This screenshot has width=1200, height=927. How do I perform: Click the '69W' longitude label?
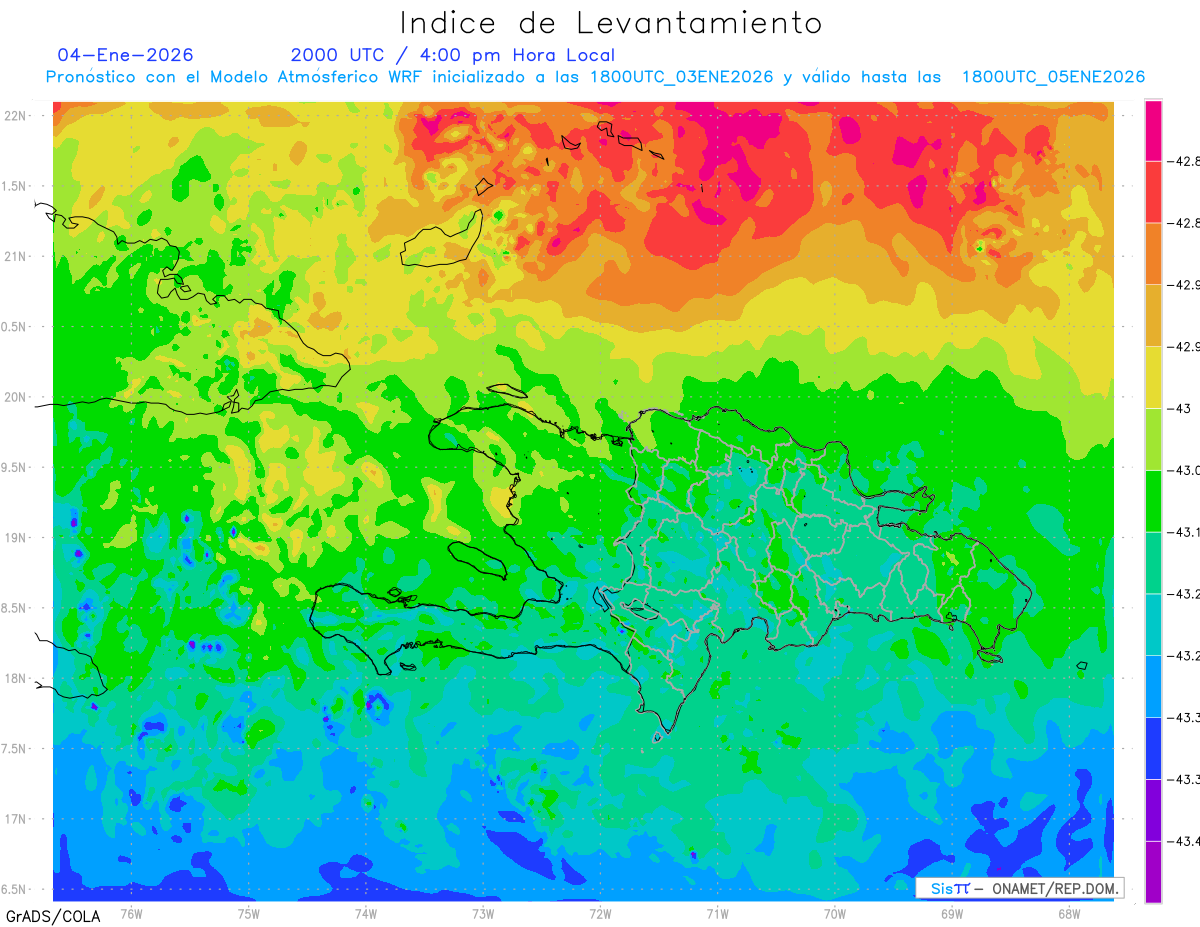[x=952, y=913]
